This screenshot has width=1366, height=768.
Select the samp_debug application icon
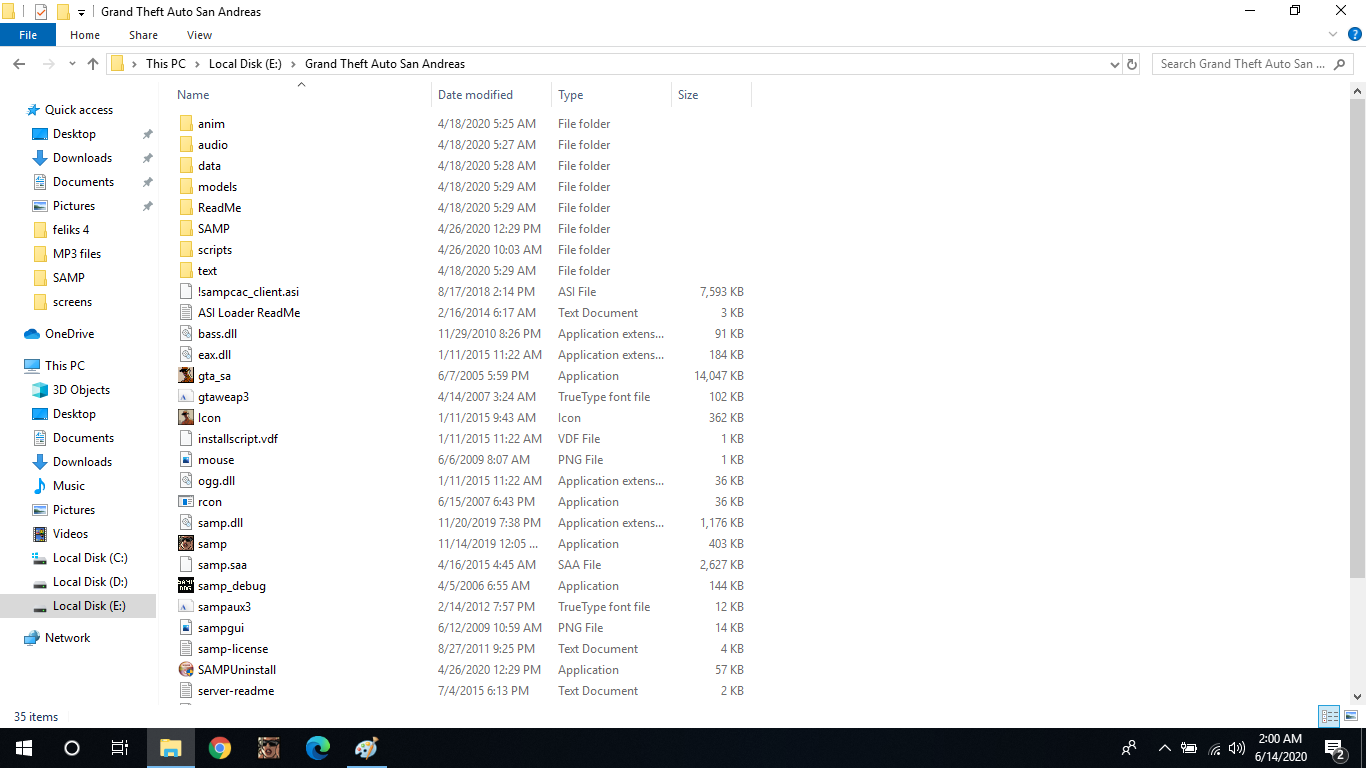point(186,586)
